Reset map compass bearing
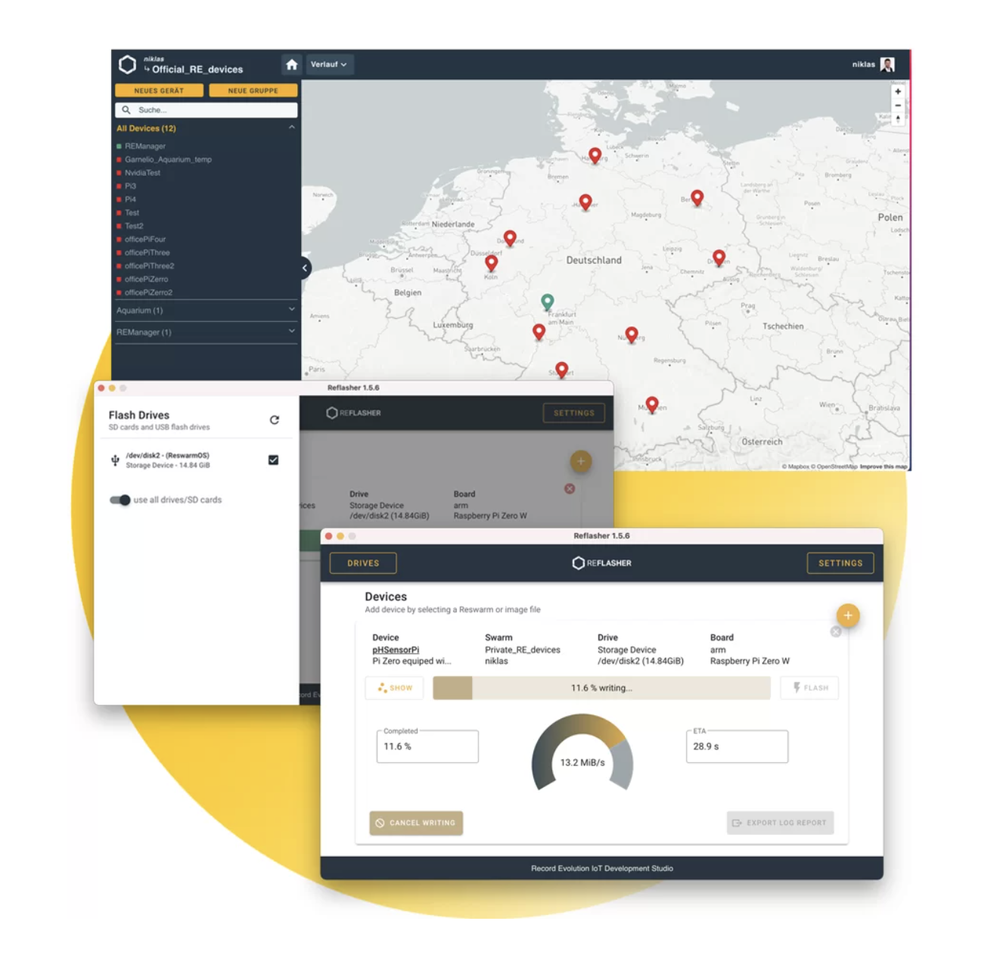Image resolution: width=1000 pixels, height=954 pixels. click(x=898, y=119)
